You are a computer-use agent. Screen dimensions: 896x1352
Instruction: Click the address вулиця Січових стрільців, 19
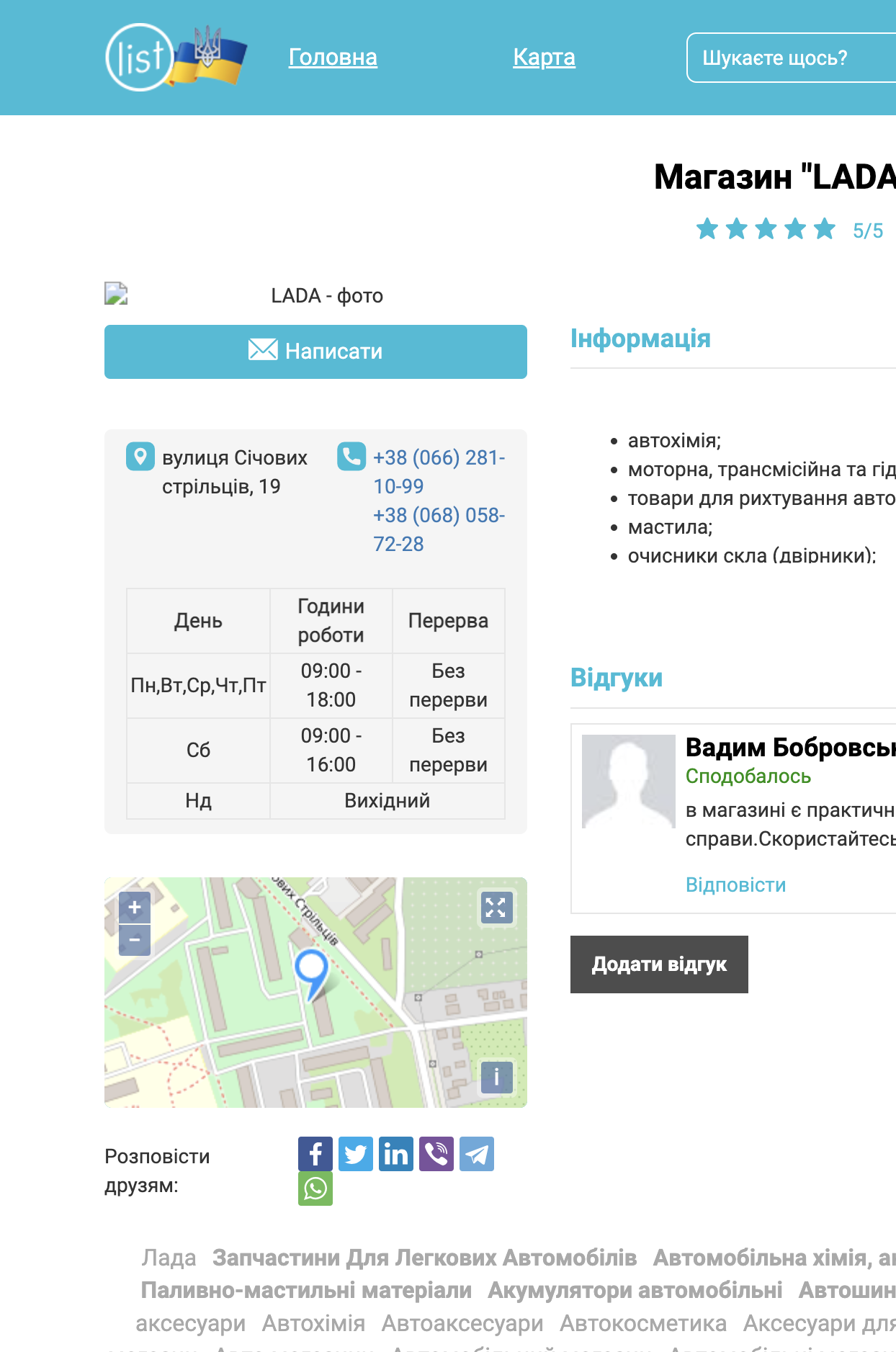tap(235, 472)
